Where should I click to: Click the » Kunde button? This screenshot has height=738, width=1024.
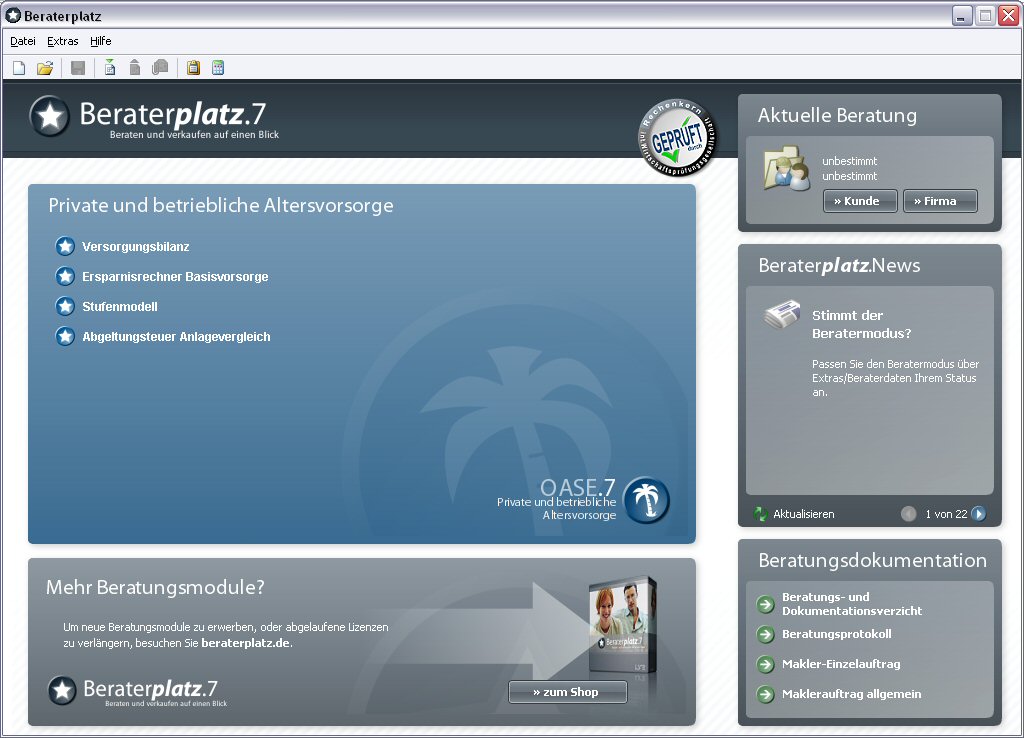[x=860, y=201]
